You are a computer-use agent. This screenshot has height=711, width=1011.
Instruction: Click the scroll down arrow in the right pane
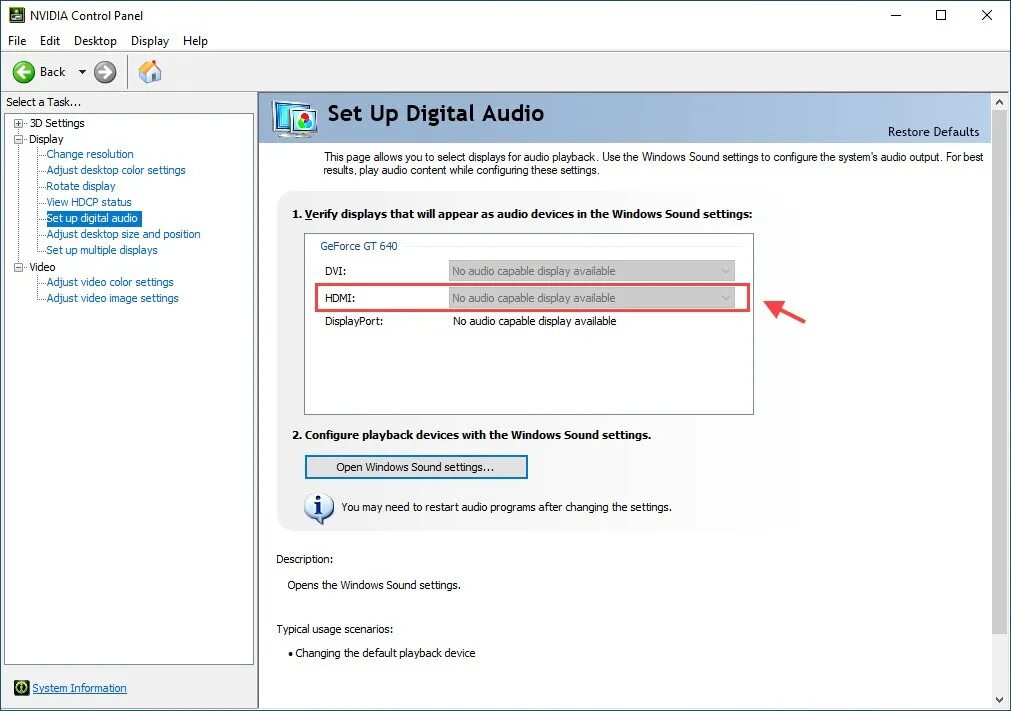(x=999, y=700)
